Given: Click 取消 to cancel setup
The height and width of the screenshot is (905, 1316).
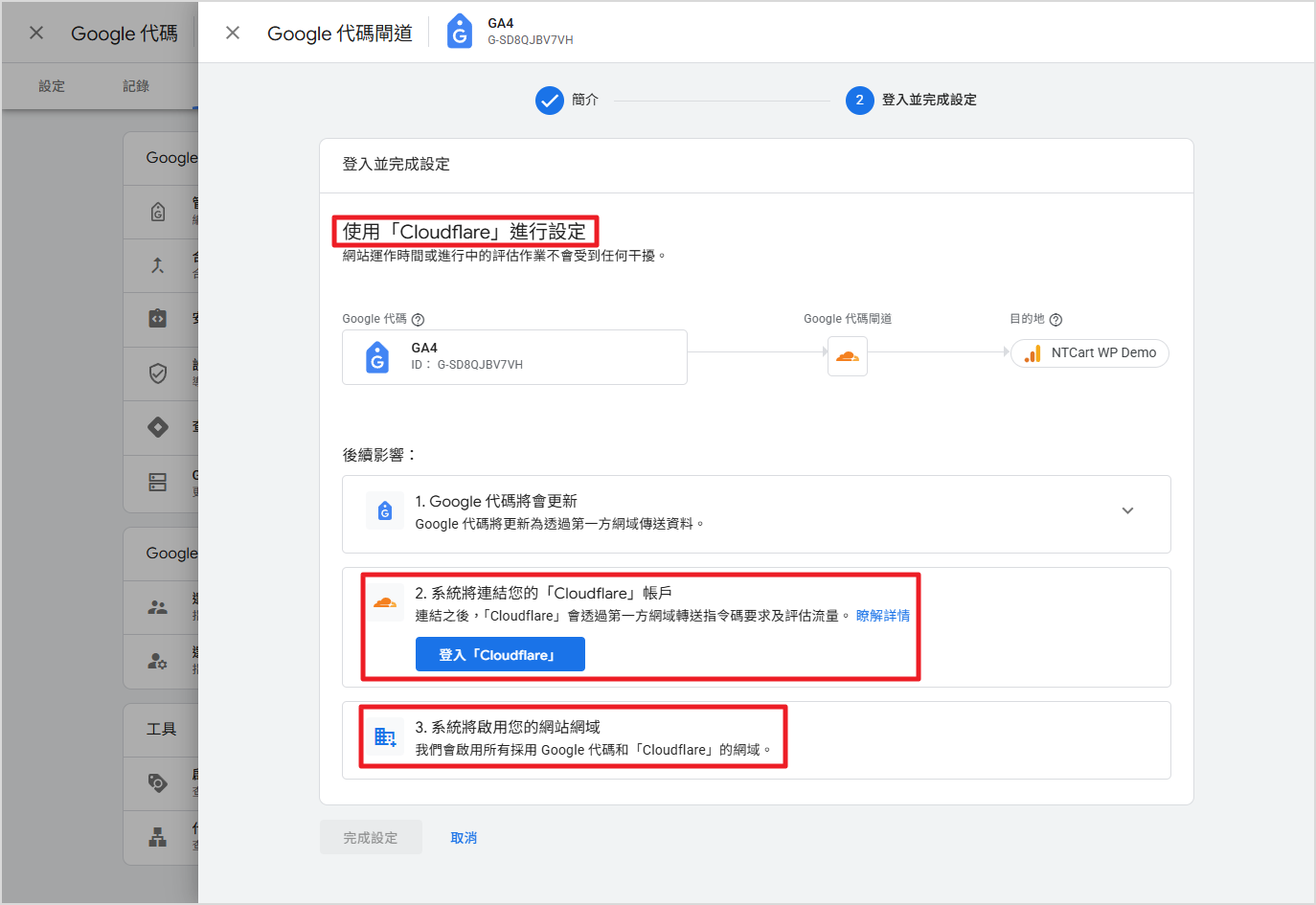Looking at the screenshot, I should click(x=464, y=838).
